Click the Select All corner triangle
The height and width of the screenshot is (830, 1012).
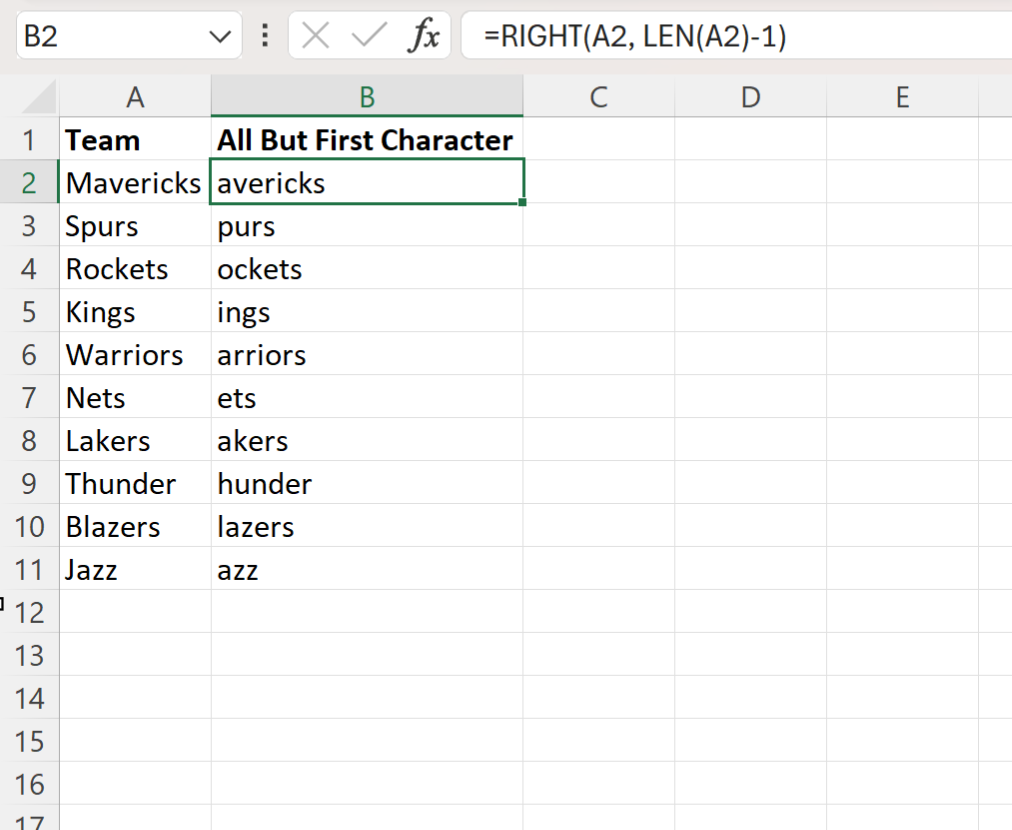coord(39,97)
